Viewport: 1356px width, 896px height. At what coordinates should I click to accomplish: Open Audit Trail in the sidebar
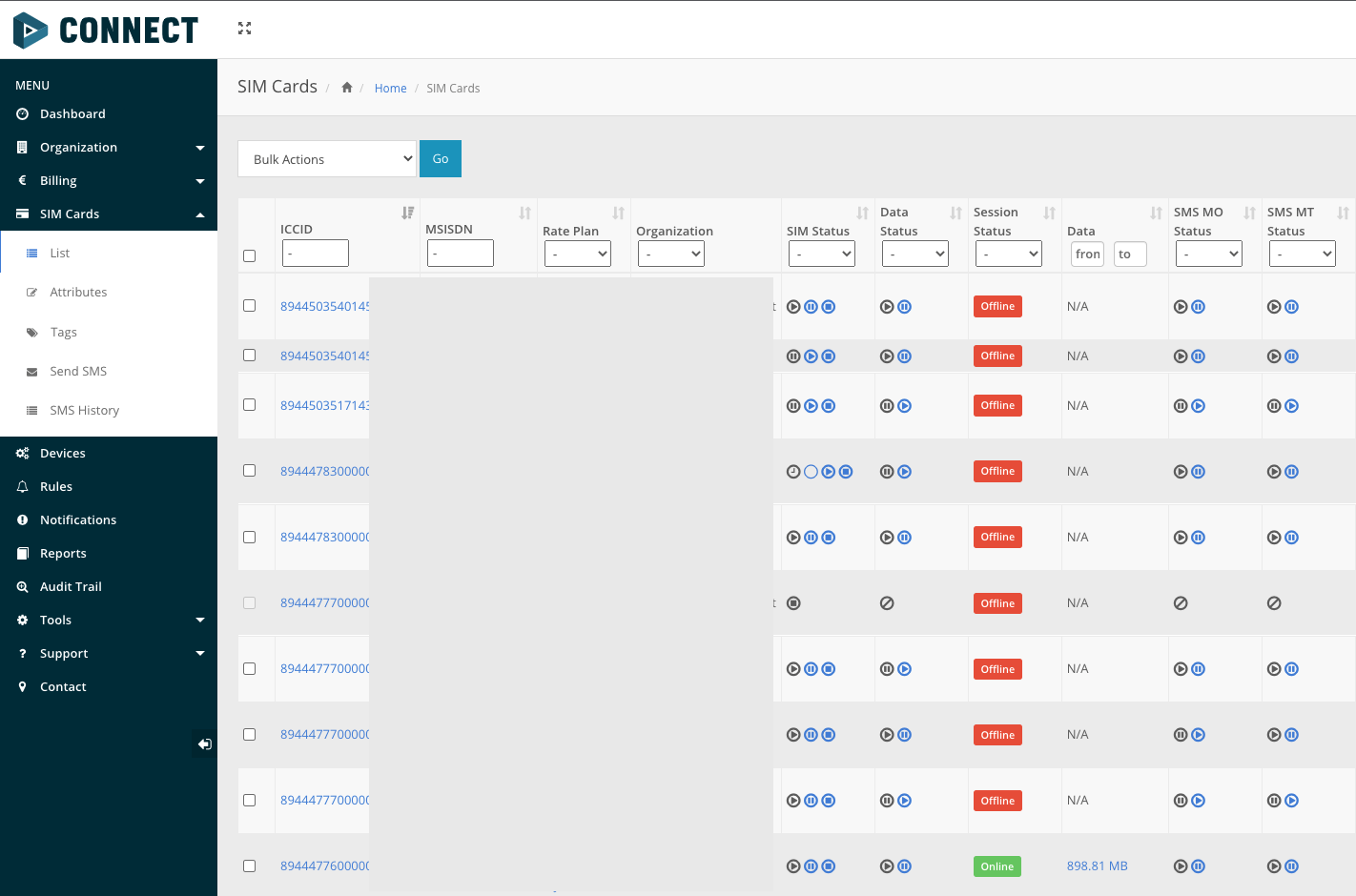(x=109, y=587)
